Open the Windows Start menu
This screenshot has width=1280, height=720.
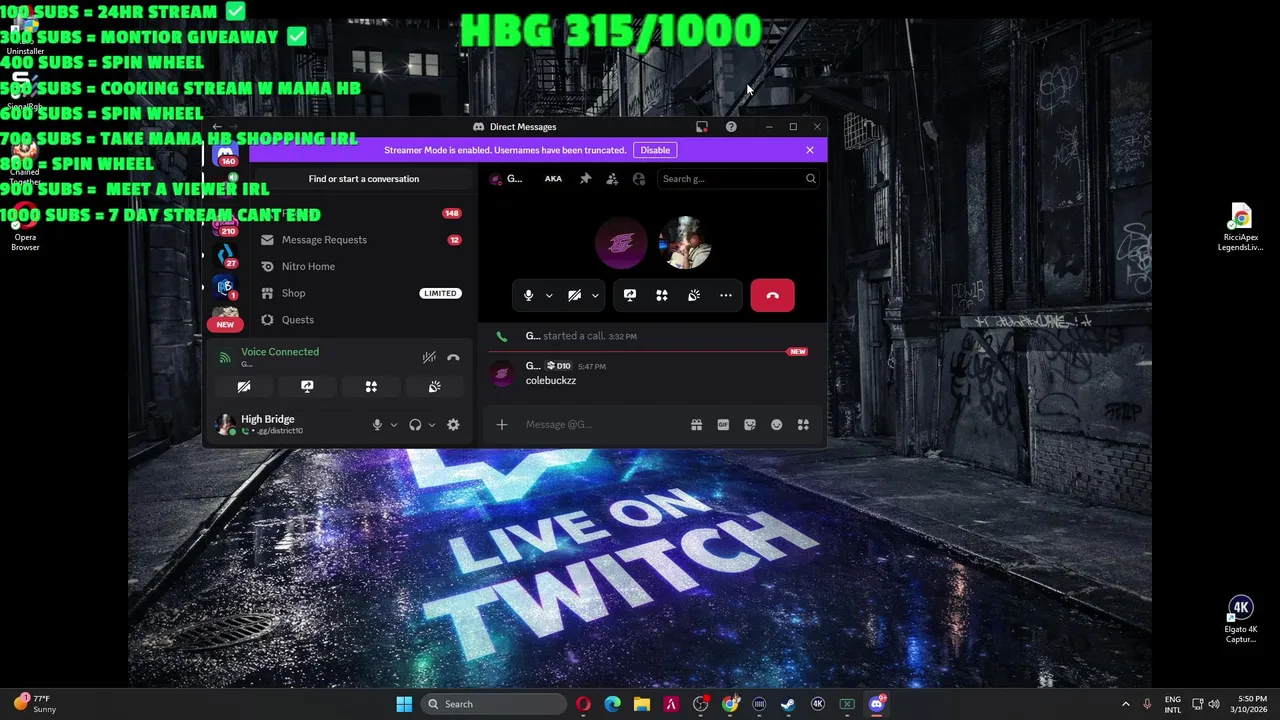pos(404,704)
